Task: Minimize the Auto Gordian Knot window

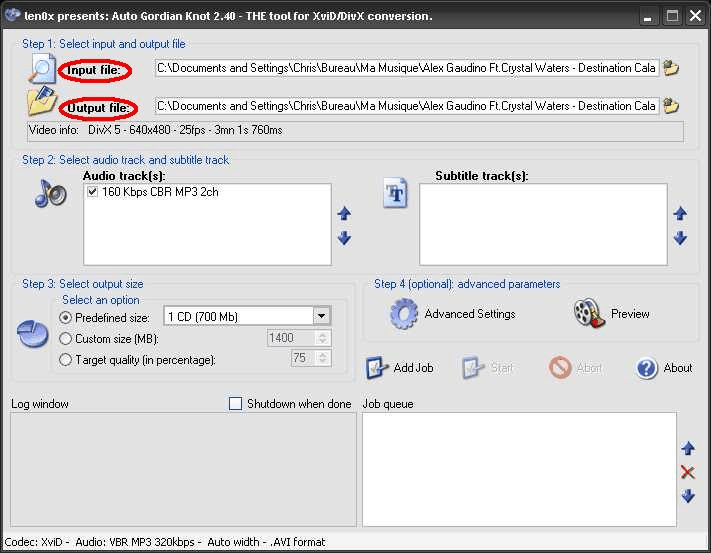Action: click(648, 16)
